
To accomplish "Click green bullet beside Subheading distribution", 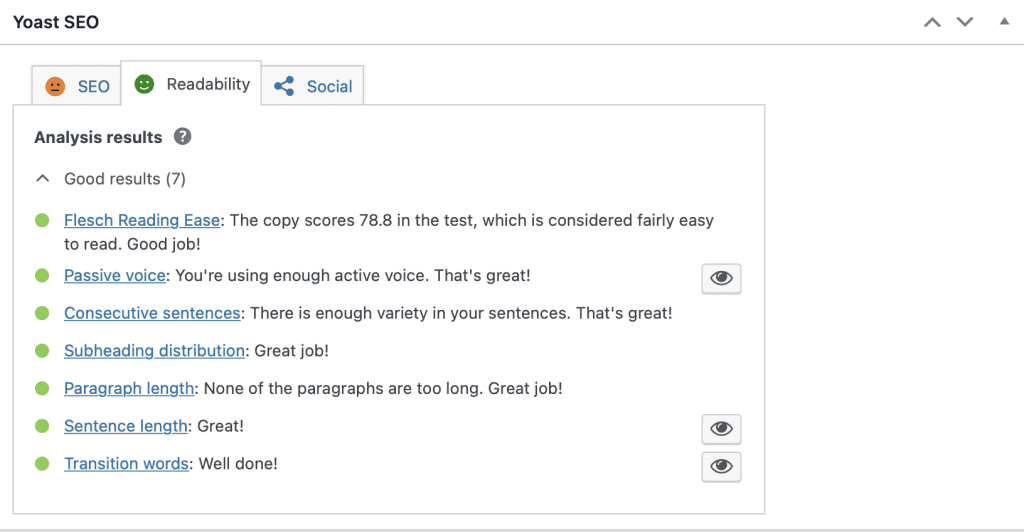I will pyautogui.click(x=42, y=351).
